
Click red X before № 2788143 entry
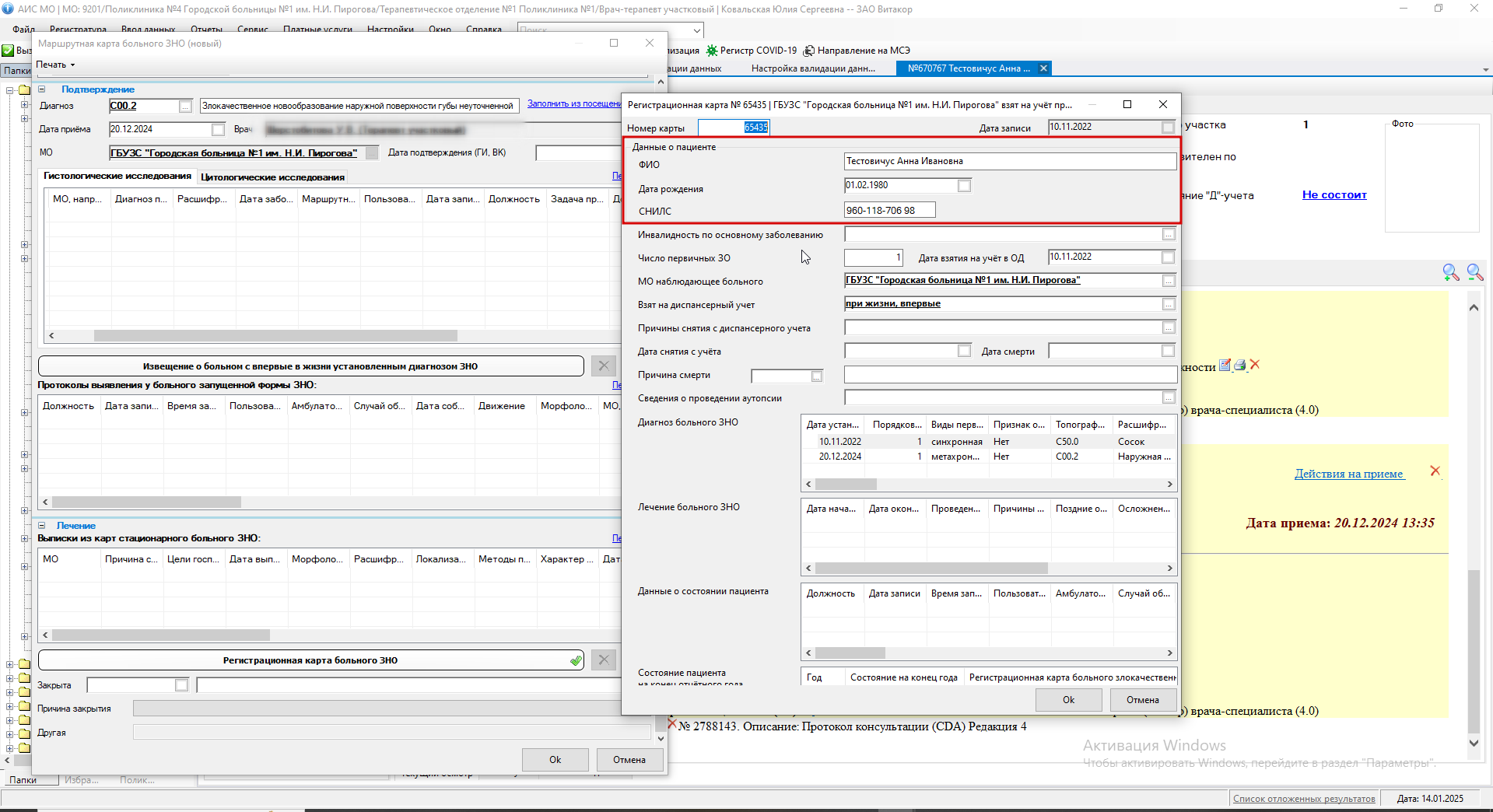coord(672,724)
